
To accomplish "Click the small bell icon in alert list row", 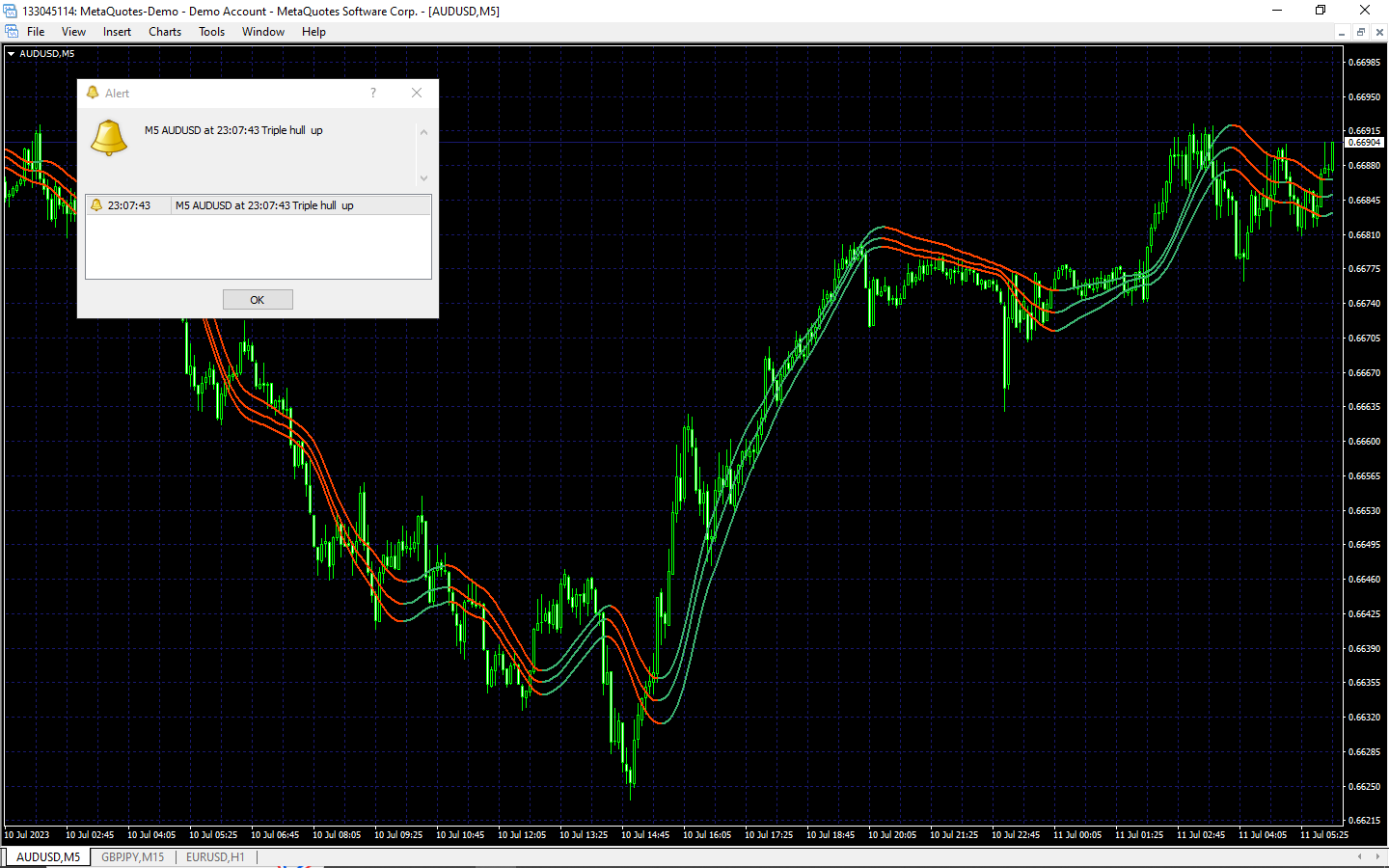I will (96, 205).
